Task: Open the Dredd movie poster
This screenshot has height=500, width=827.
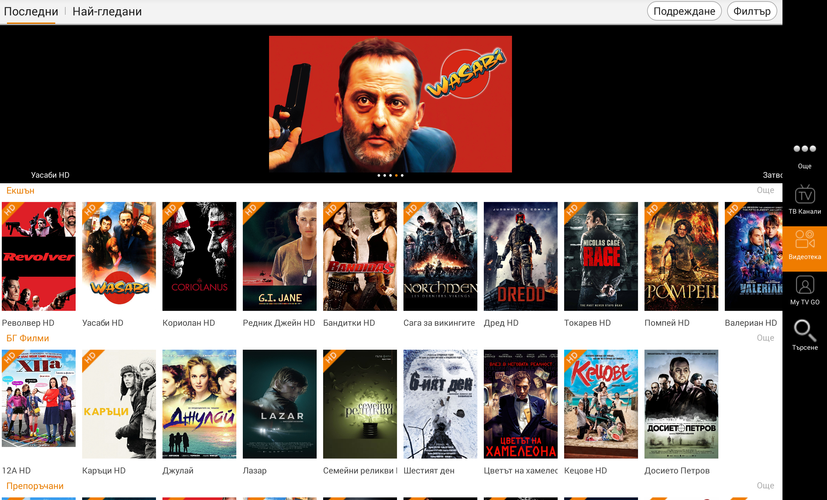Action: (521, 256)
